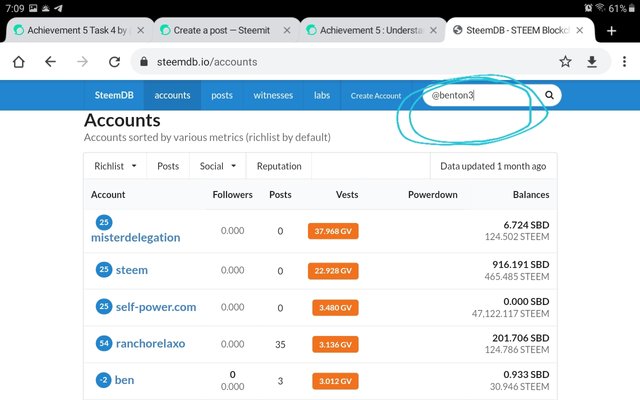This screenshot has width=640, height=400.
Task: Tap the browser home icon
Action: 19,62
